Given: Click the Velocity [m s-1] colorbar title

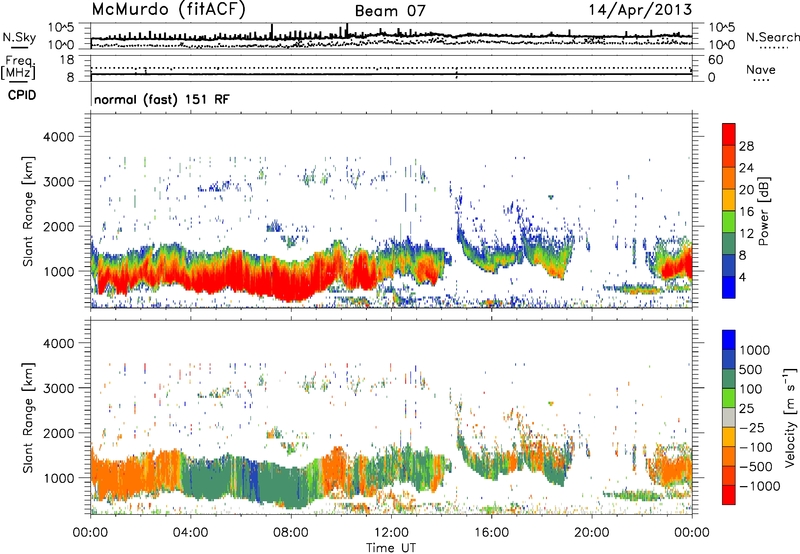Looking at the screenshot, I should [790, 417].
